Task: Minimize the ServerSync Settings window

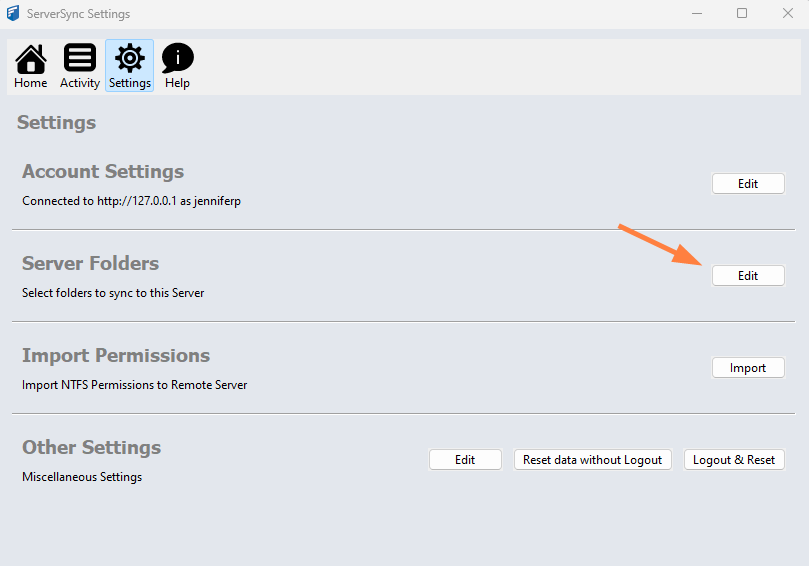Action: click(696, 14)
